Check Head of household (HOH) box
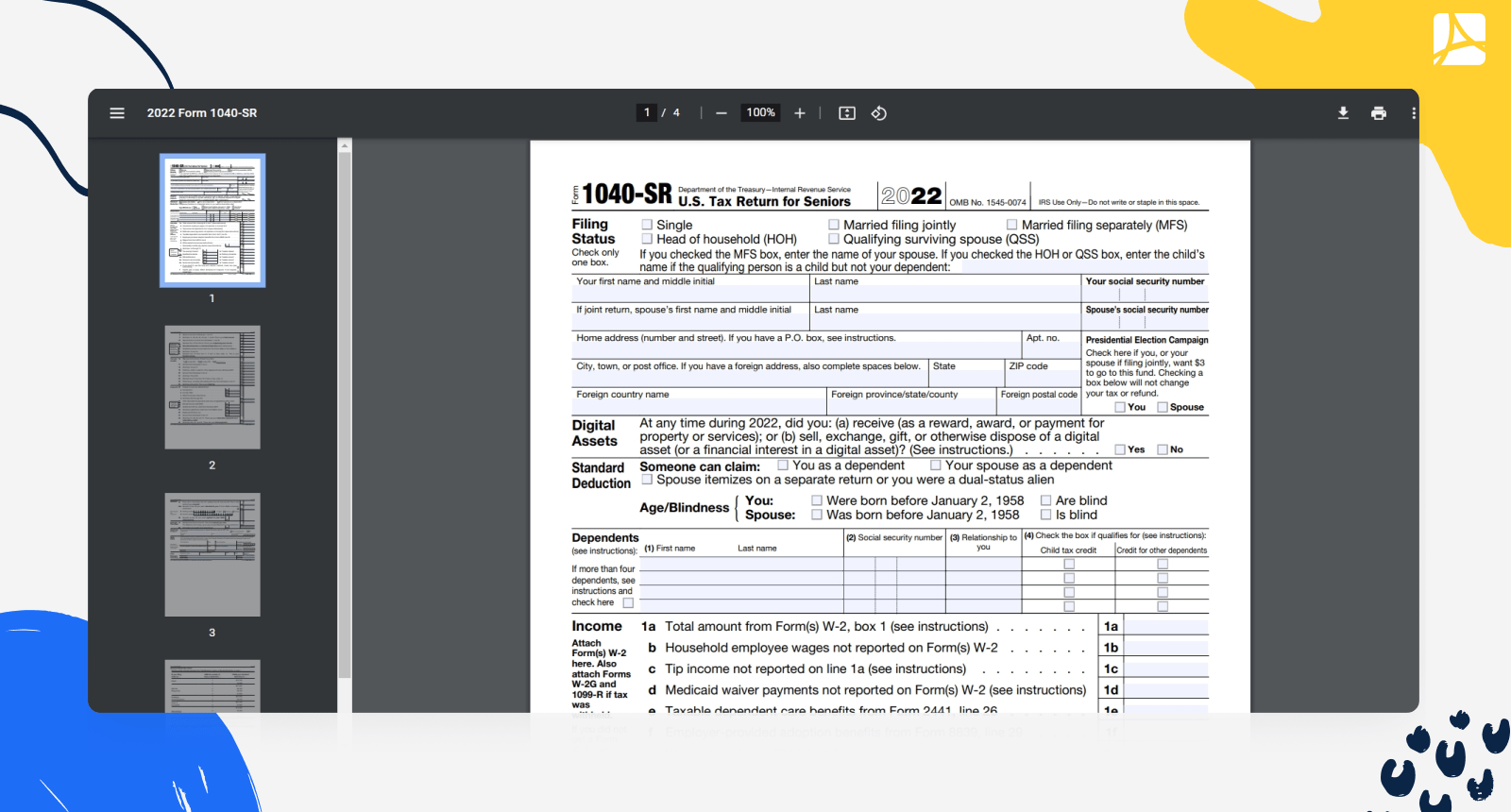 pos(647,239)
